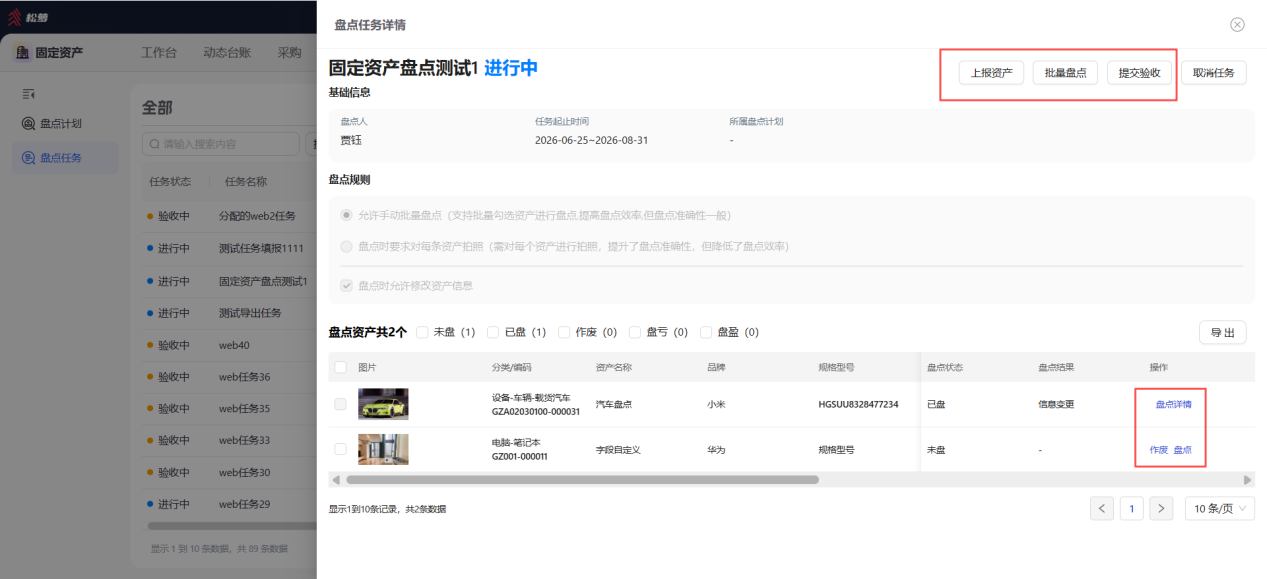Click the 盘点计划 sidebar icon
The width and height of the screenshot is (1267, 579).
tap(29, 124)
